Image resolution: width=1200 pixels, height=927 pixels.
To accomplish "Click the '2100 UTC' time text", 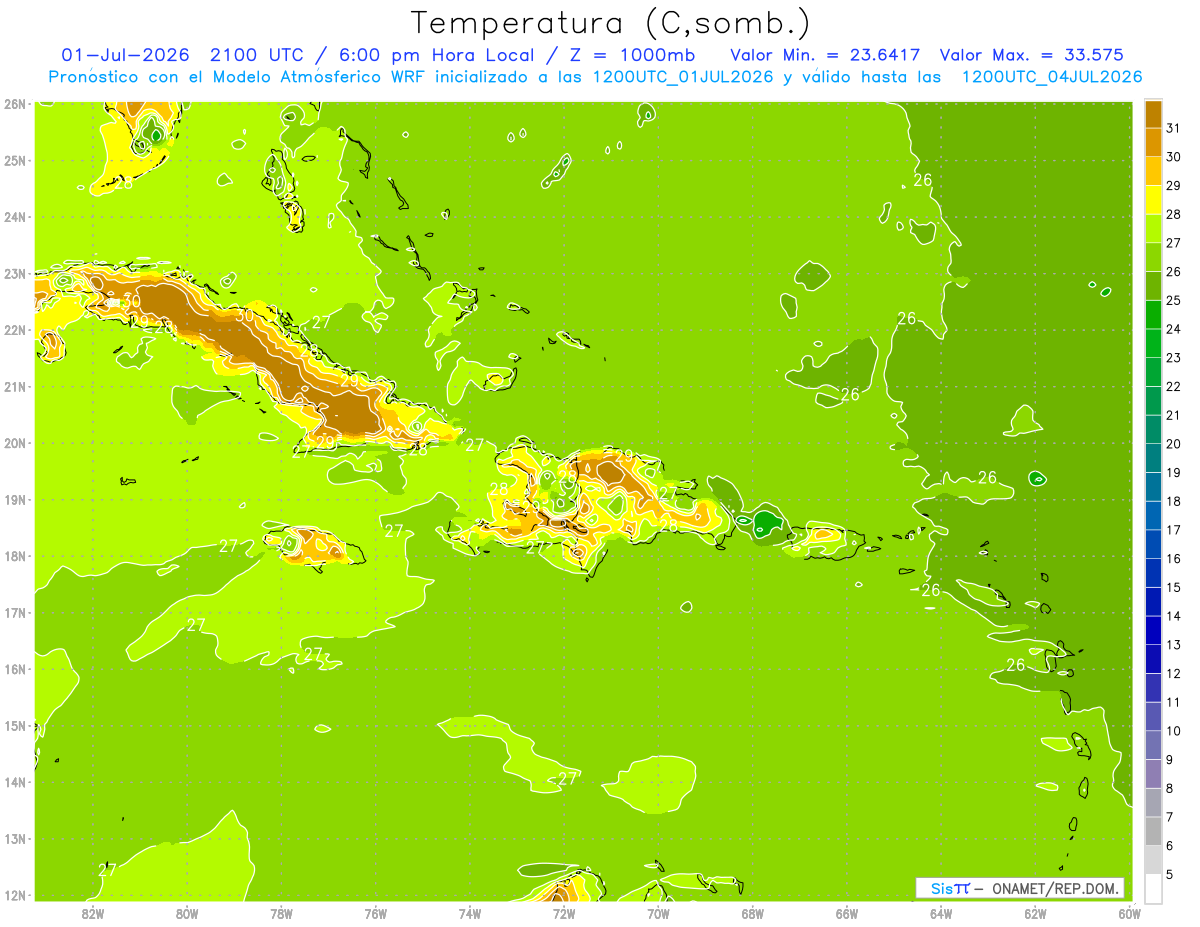I will pyautogui.click(x=257, y=54).
